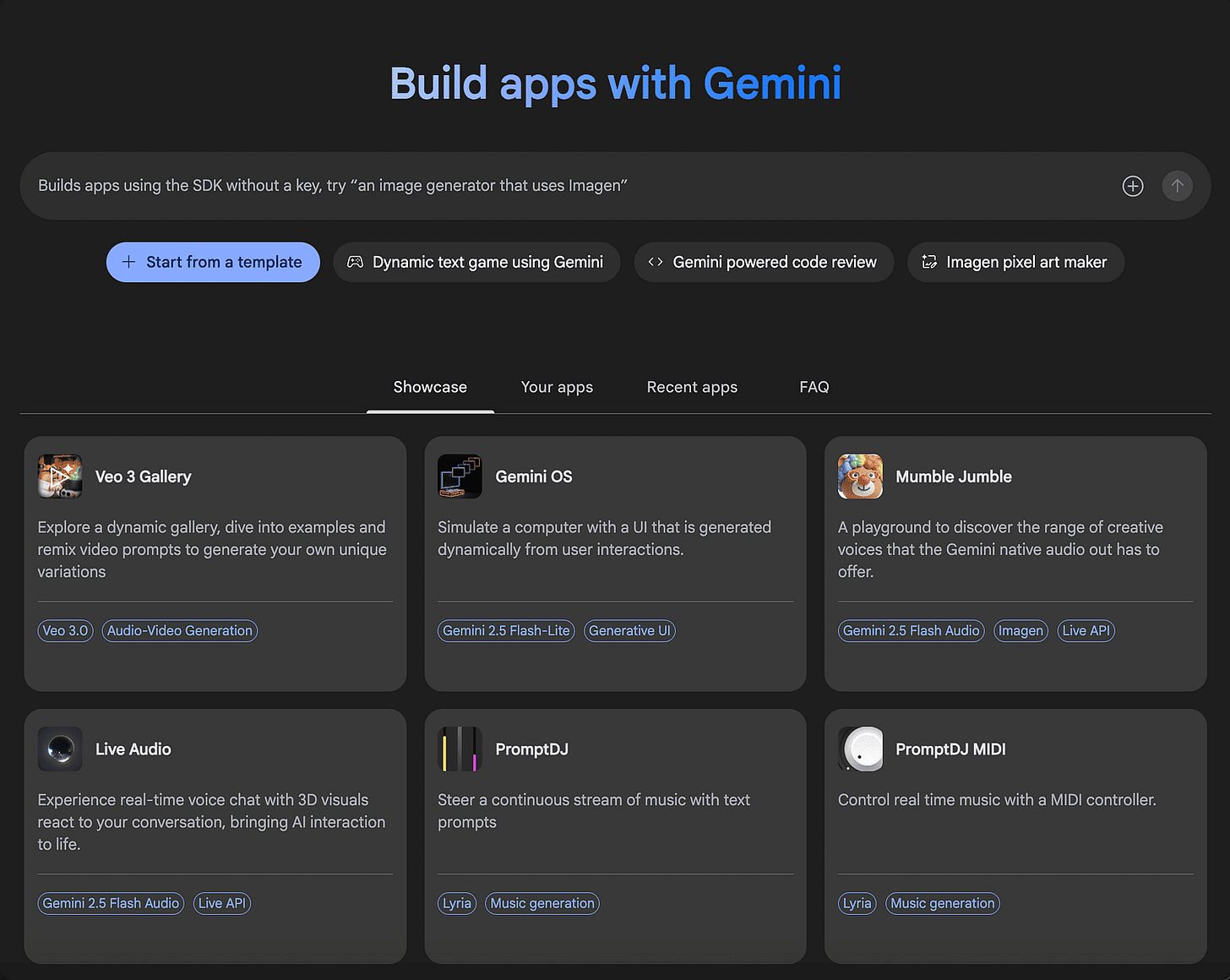Click the Veo 3 Gallery app icon
This screenshot has height=980, width=1230.
pos(60,476)
